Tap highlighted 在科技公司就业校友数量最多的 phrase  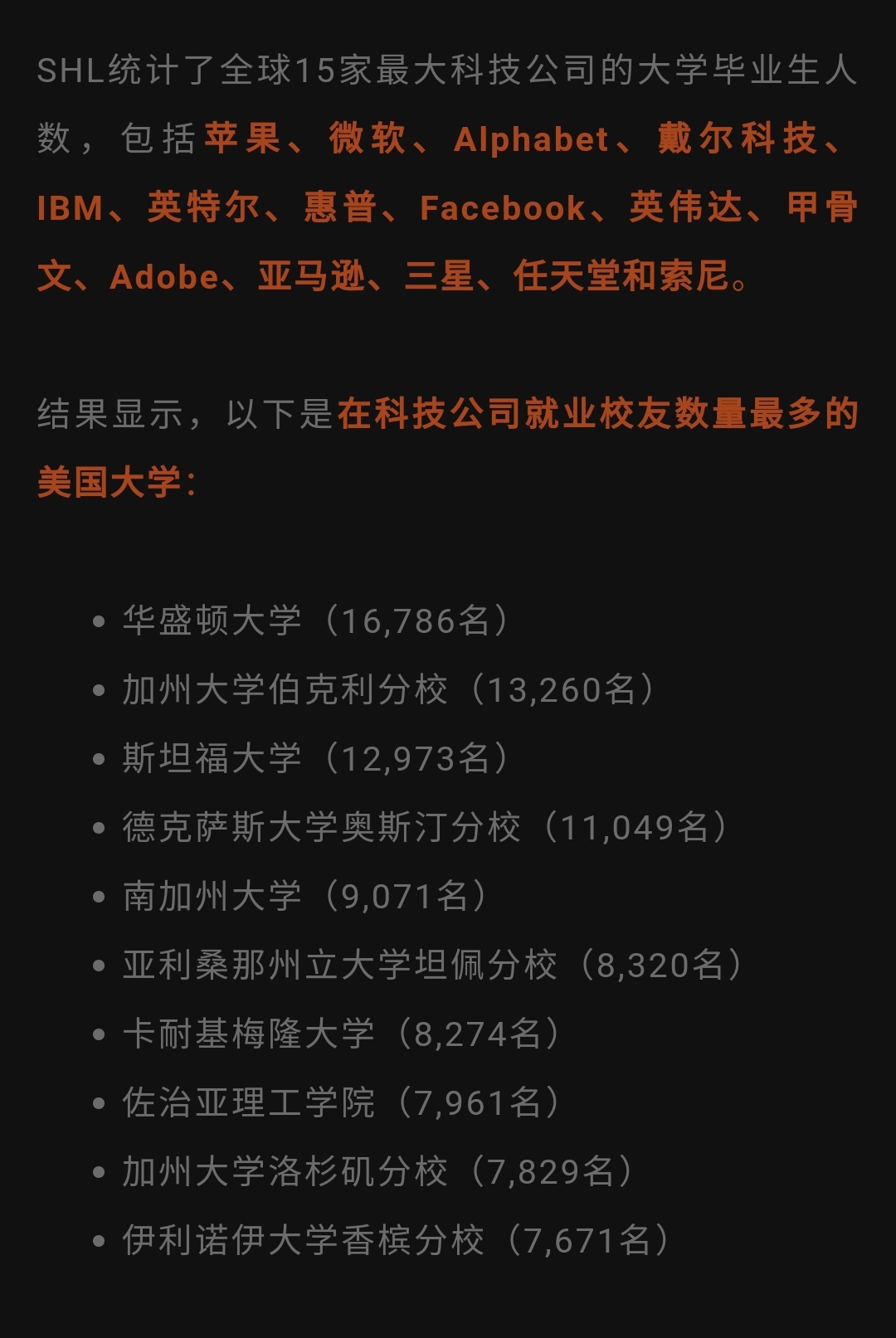[597, 414]
